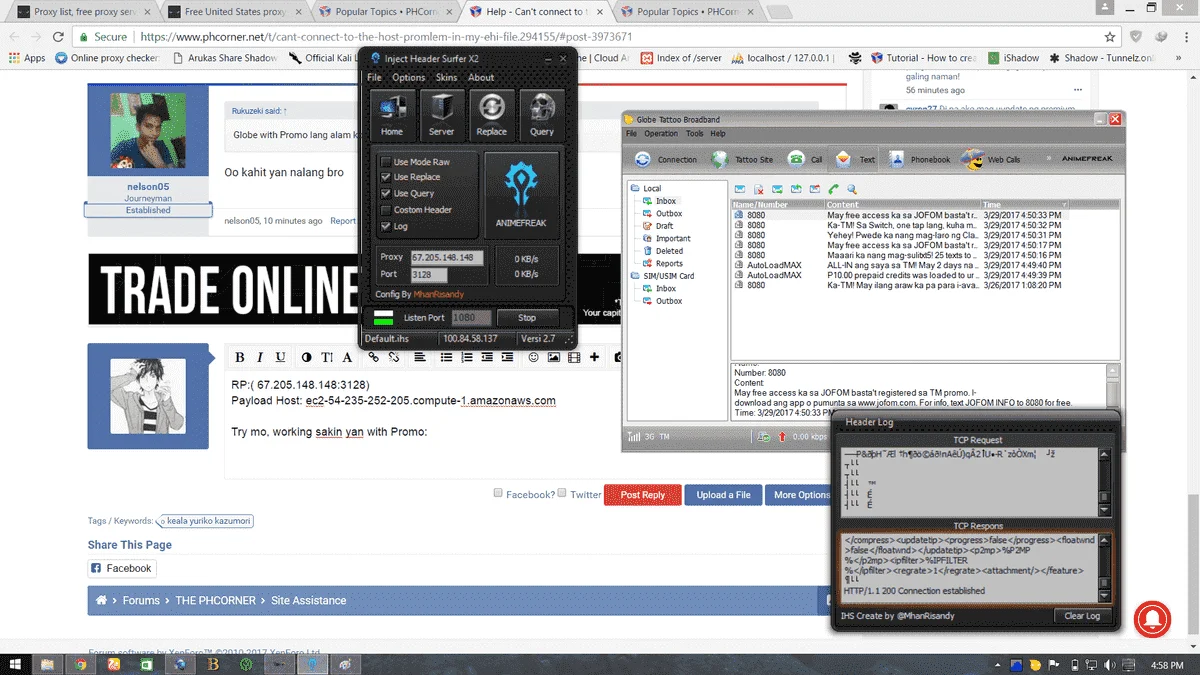
Task: Click the delete message icon with red X
Action: (x=759, y=188)
